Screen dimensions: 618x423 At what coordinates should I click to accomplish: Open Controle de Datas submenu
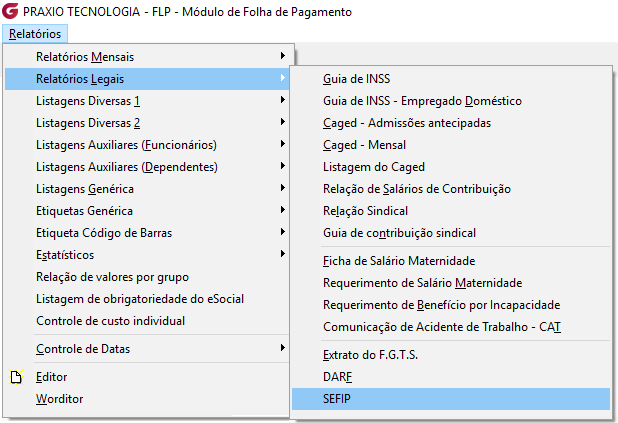147,349
